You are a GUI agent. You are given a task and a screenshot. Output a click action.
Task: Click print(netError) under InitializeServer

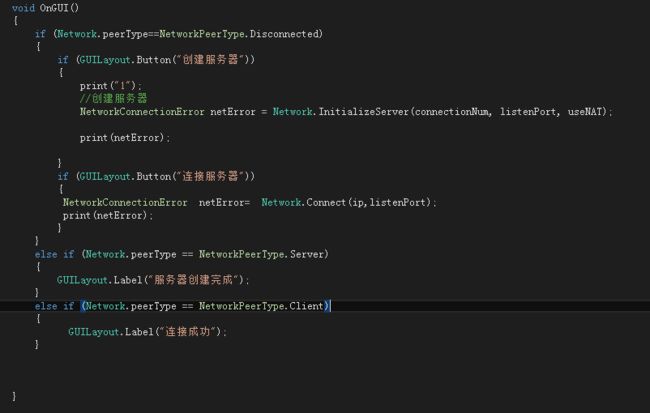pyautogui.click(x=125, y=138)
